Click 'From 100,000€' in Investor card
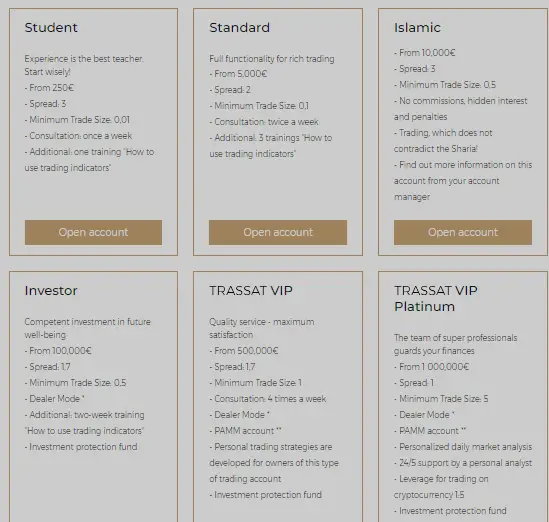 [58, 351]
